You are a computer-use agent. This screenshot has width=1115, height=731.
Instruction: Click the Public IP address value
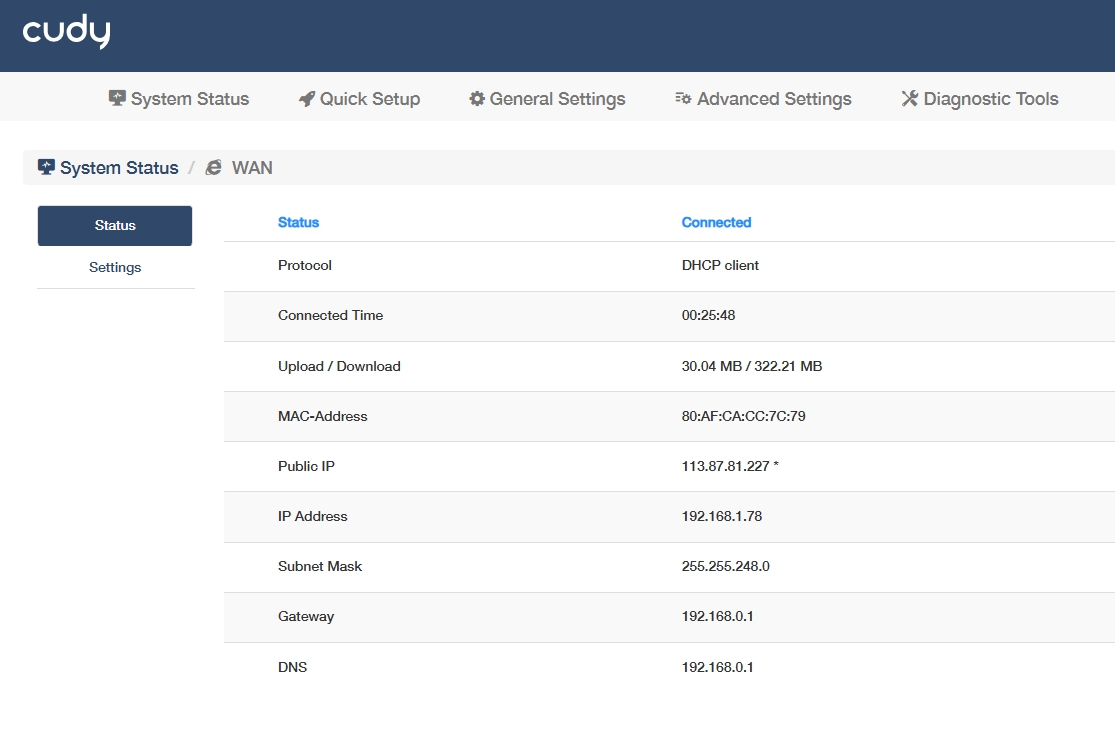(725, 466)
